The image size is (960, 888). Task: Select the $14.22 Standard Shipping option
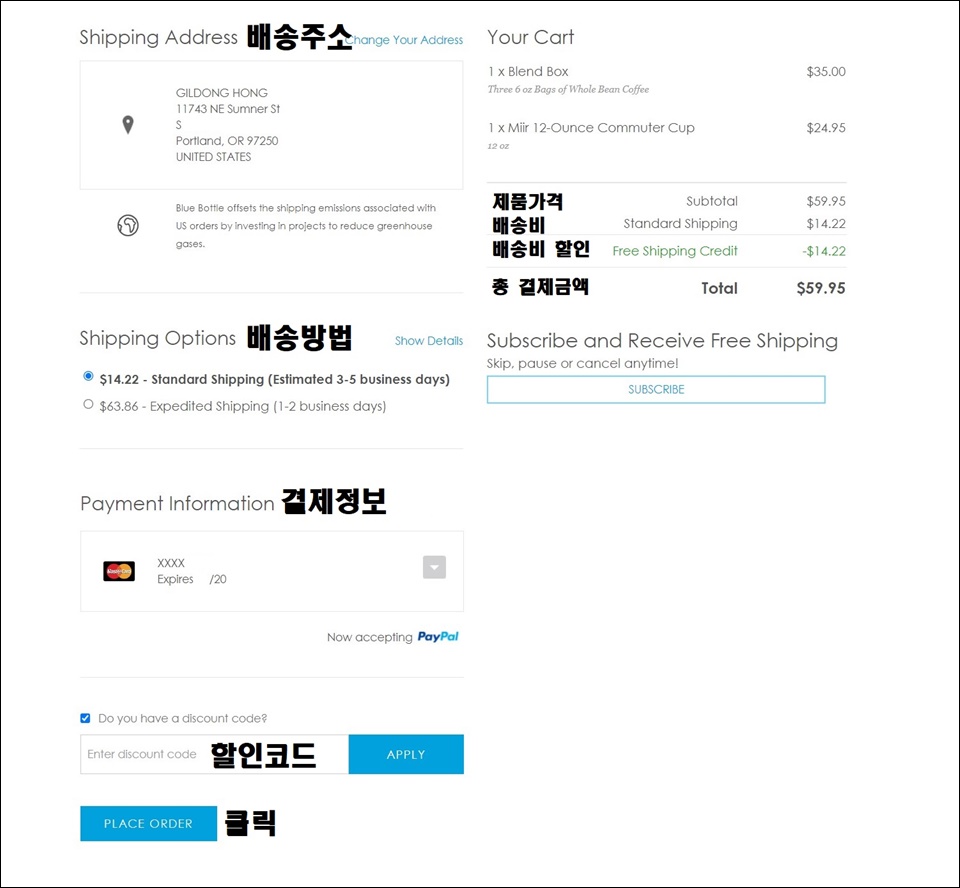88,376
